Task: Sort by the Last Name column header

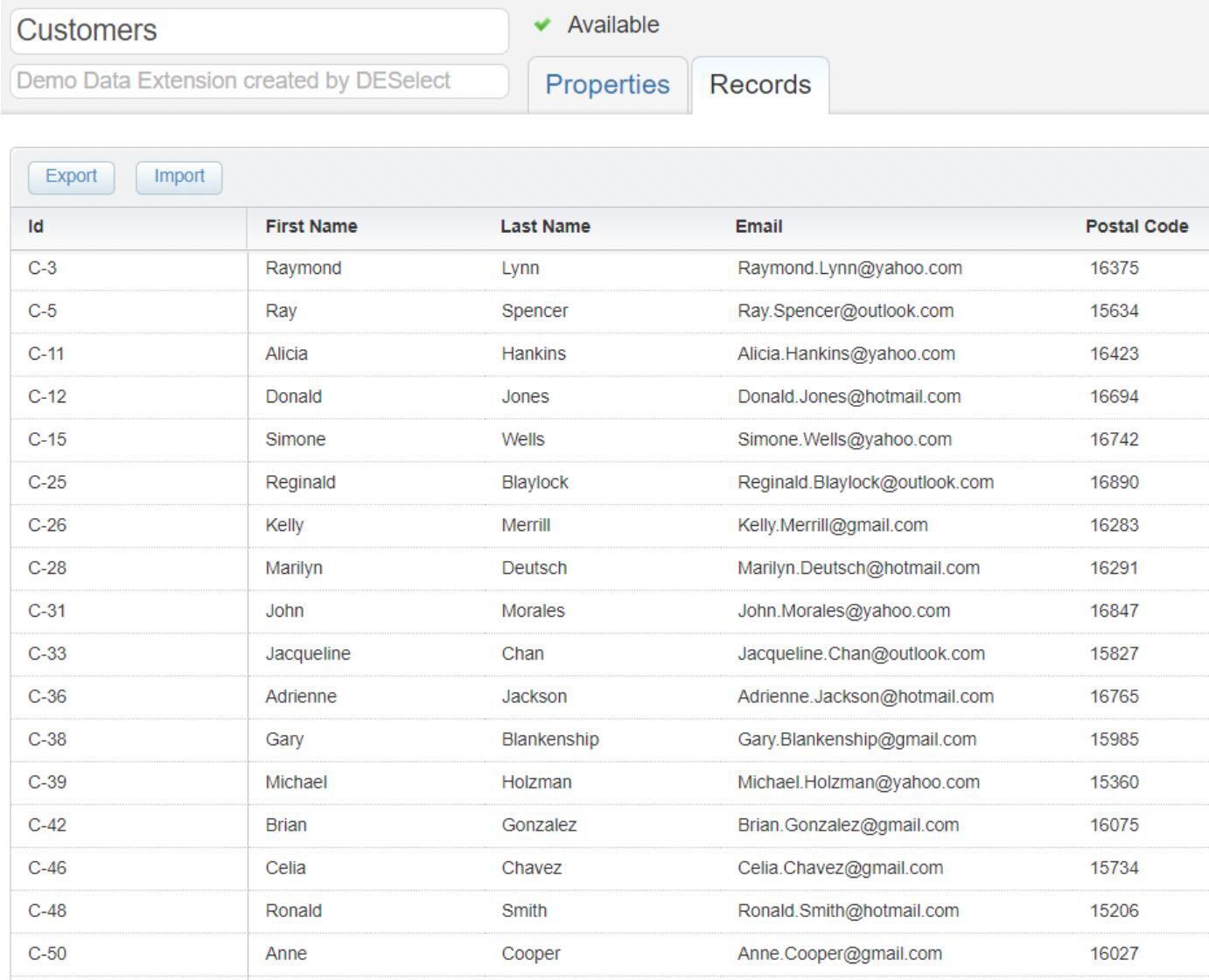Action: pos(544,226)
